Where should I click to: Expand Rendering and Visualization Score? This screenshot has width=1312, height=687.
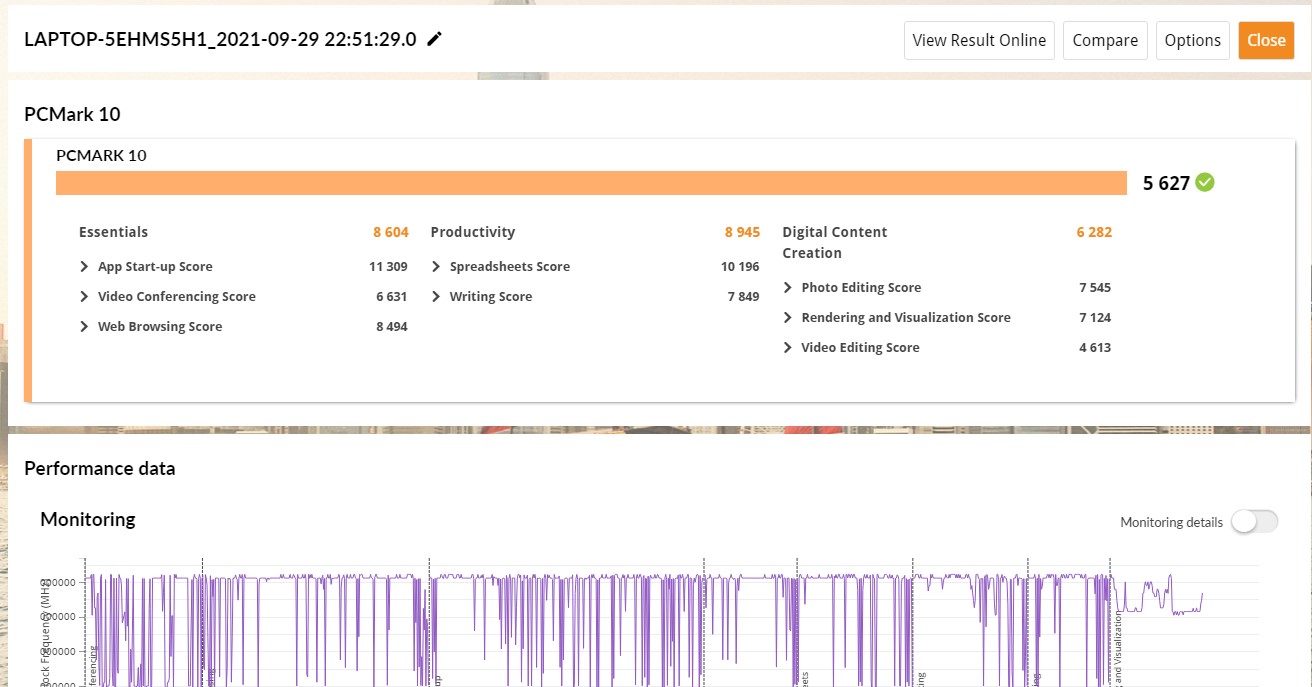(789, 318)
